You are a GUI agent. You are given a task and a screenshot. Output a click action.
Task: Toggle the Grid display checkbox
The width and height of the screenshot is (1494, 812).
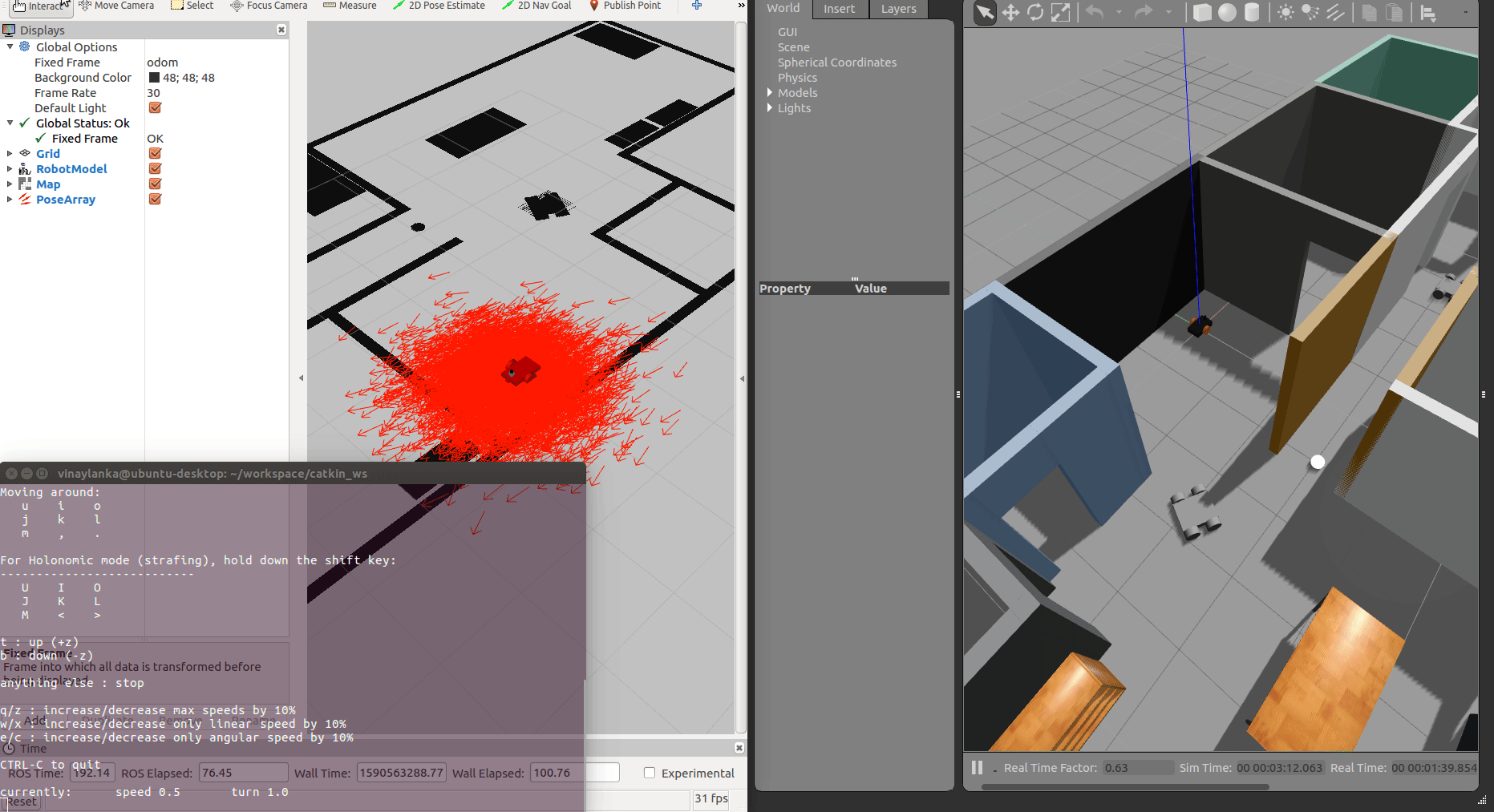coord(156,153)
